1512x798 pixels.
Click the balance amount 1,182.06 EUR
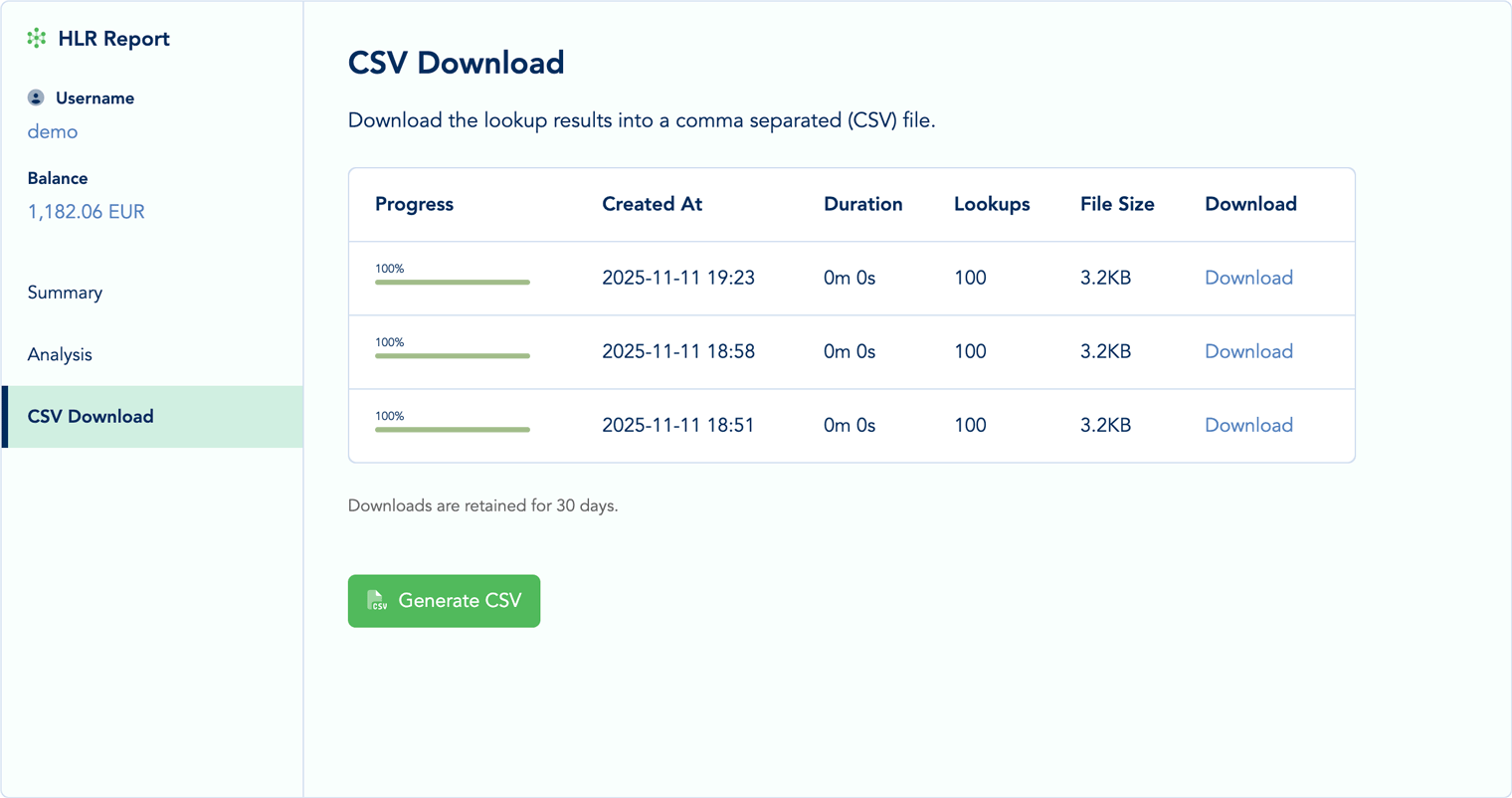86,211
